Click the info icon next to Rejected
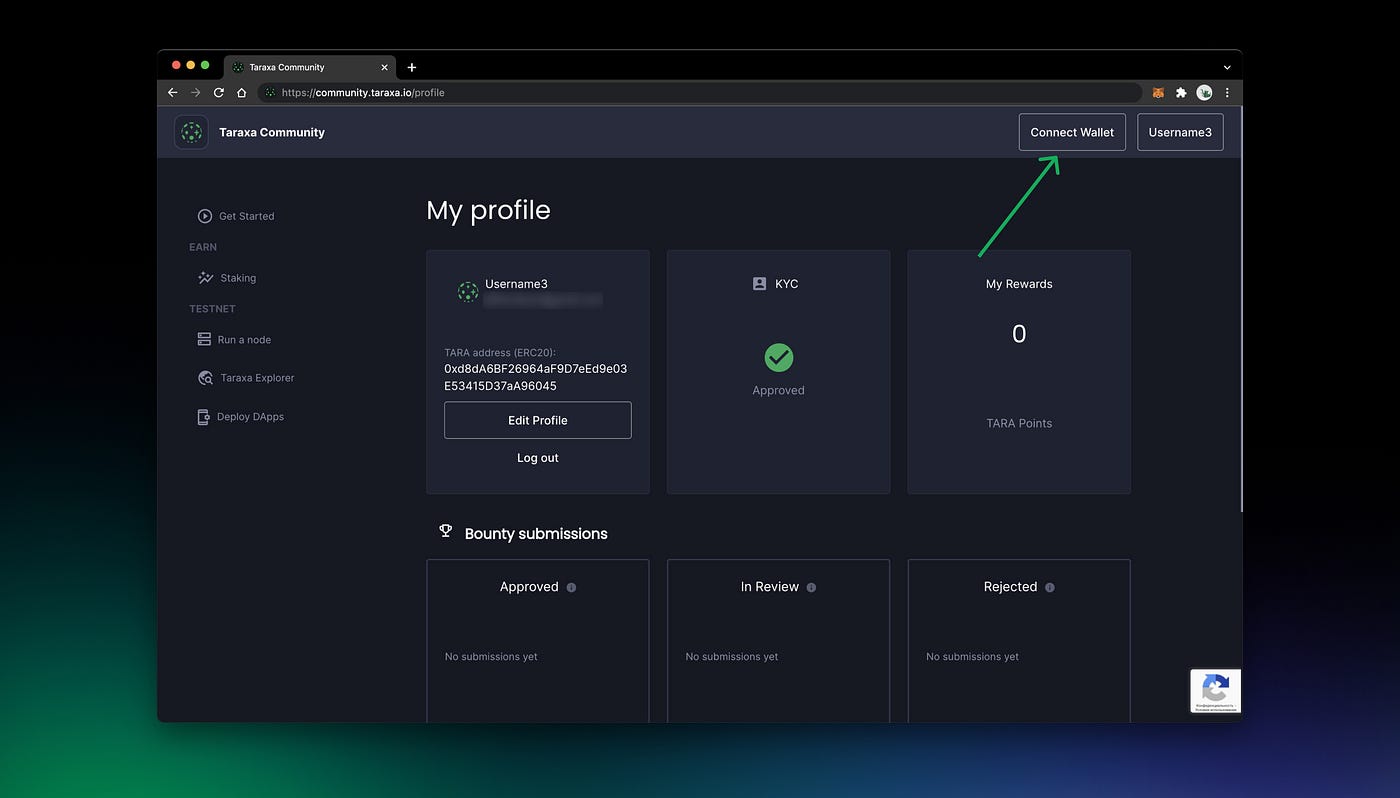 coord(1049,587)
